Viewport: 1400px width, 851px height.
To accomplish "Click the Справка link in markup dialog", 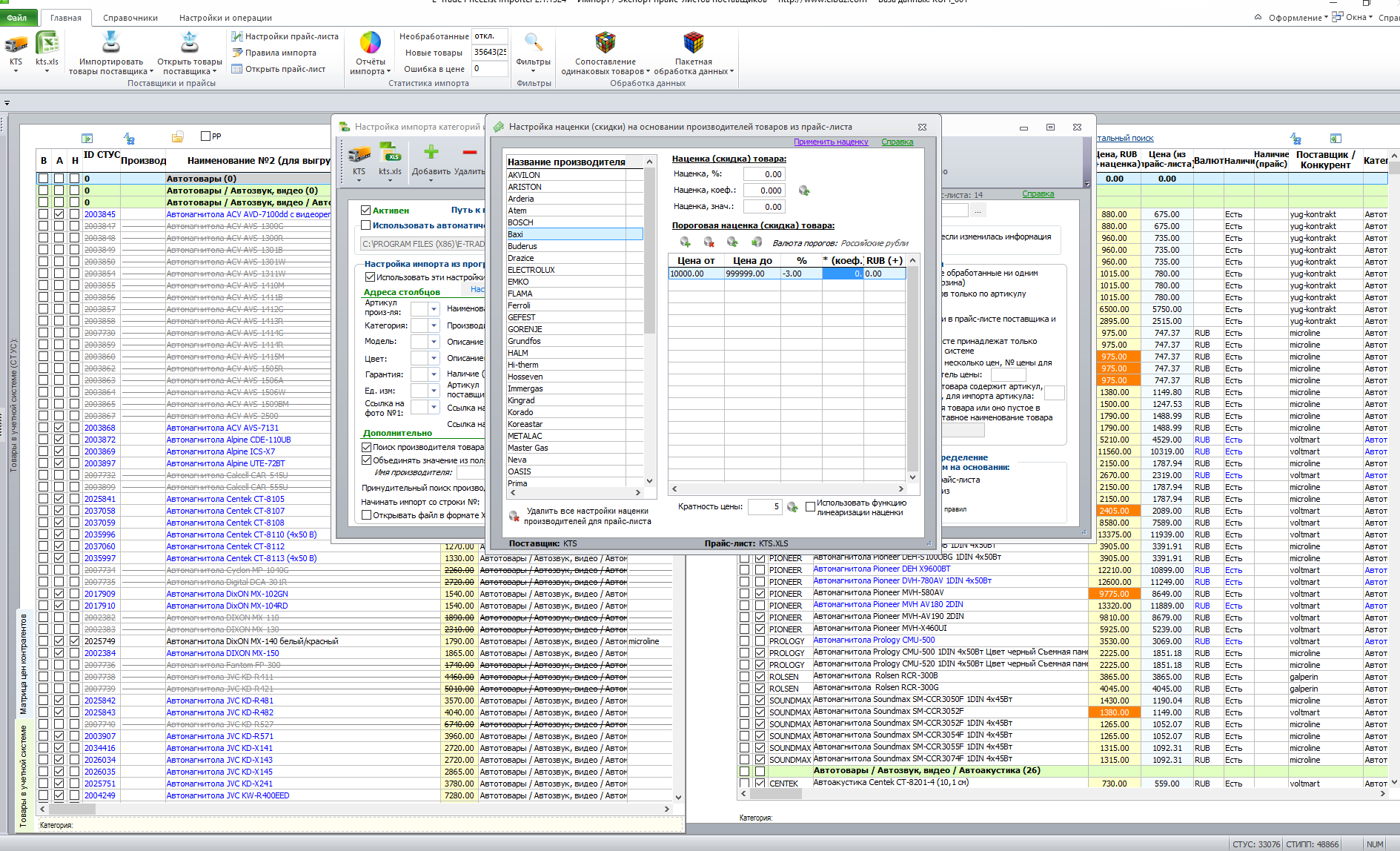I will pyautogui.click(x=898, y=142).
